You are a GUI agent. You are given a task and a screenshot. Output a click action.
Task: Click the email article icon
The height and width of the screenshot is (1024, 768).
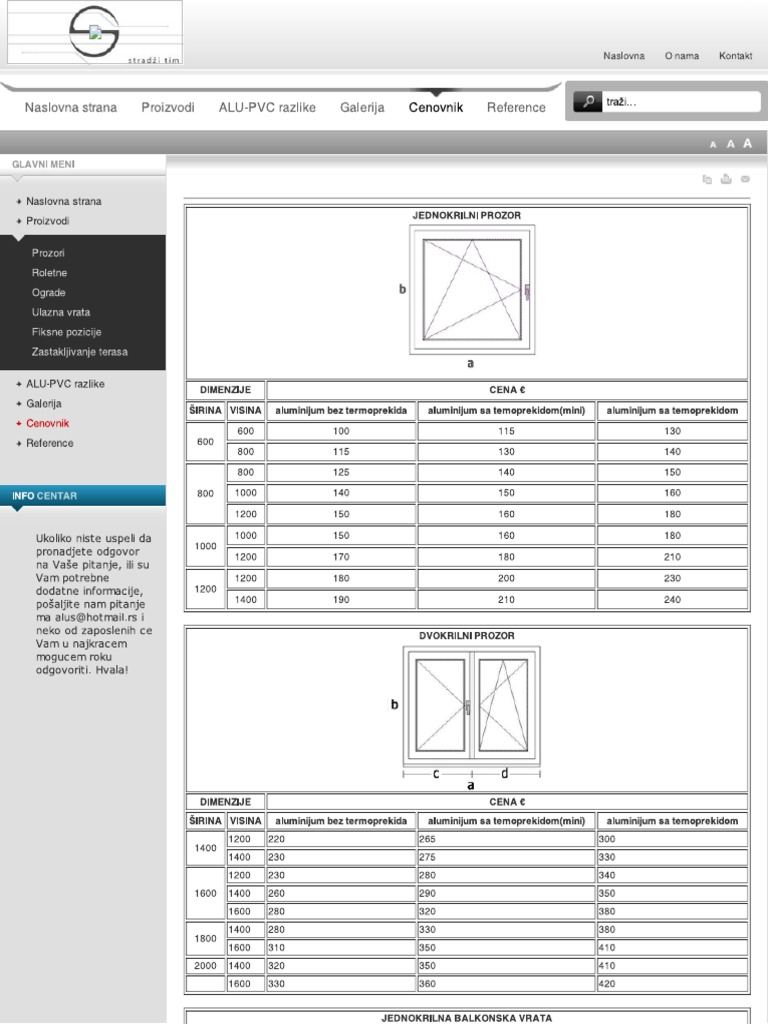click(x=745, y=179)
